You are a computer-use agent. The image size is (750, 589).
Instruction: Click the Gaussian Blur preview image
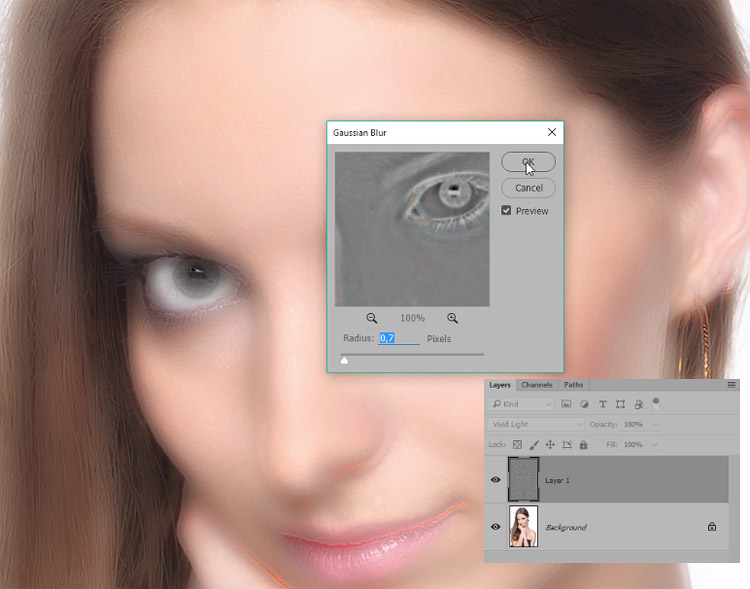click(x=412, y=229)
